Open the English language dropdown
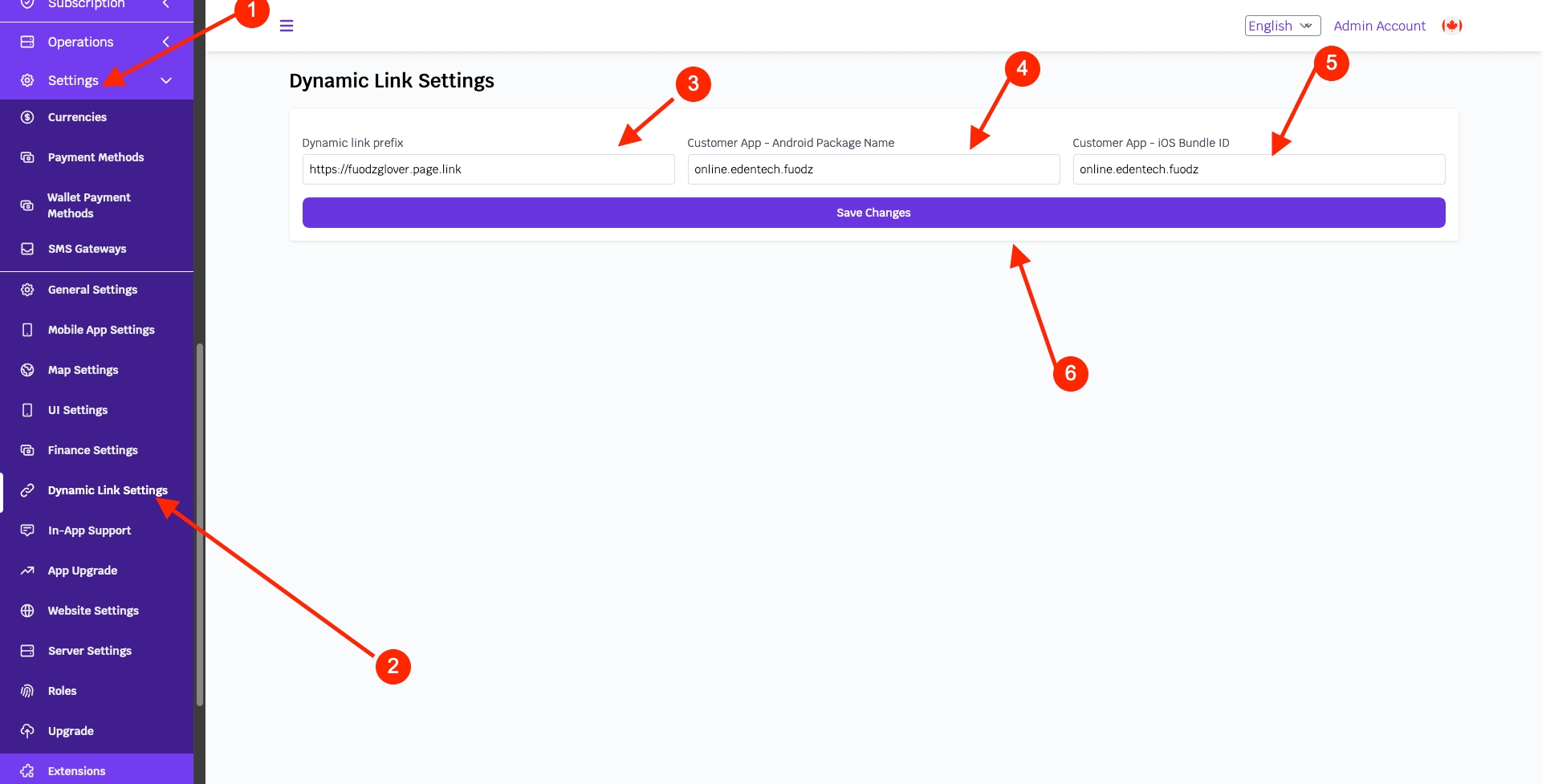The width and height of the screenshot is (1542, 784). point(1282,26)
